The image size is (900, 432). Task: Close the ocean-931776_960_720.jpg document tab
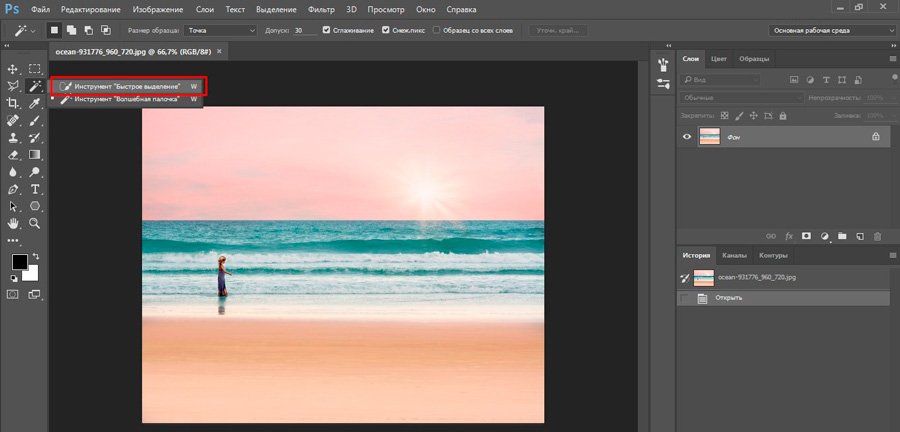(219, 51)
